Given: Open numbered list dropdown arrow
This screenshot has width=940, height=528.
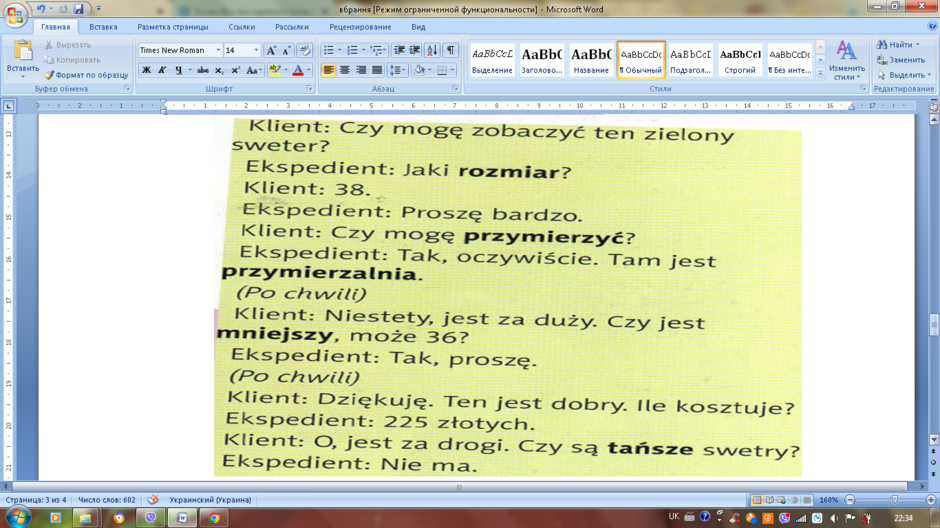Looking at the screenshot, I should (x=363, y=50).
